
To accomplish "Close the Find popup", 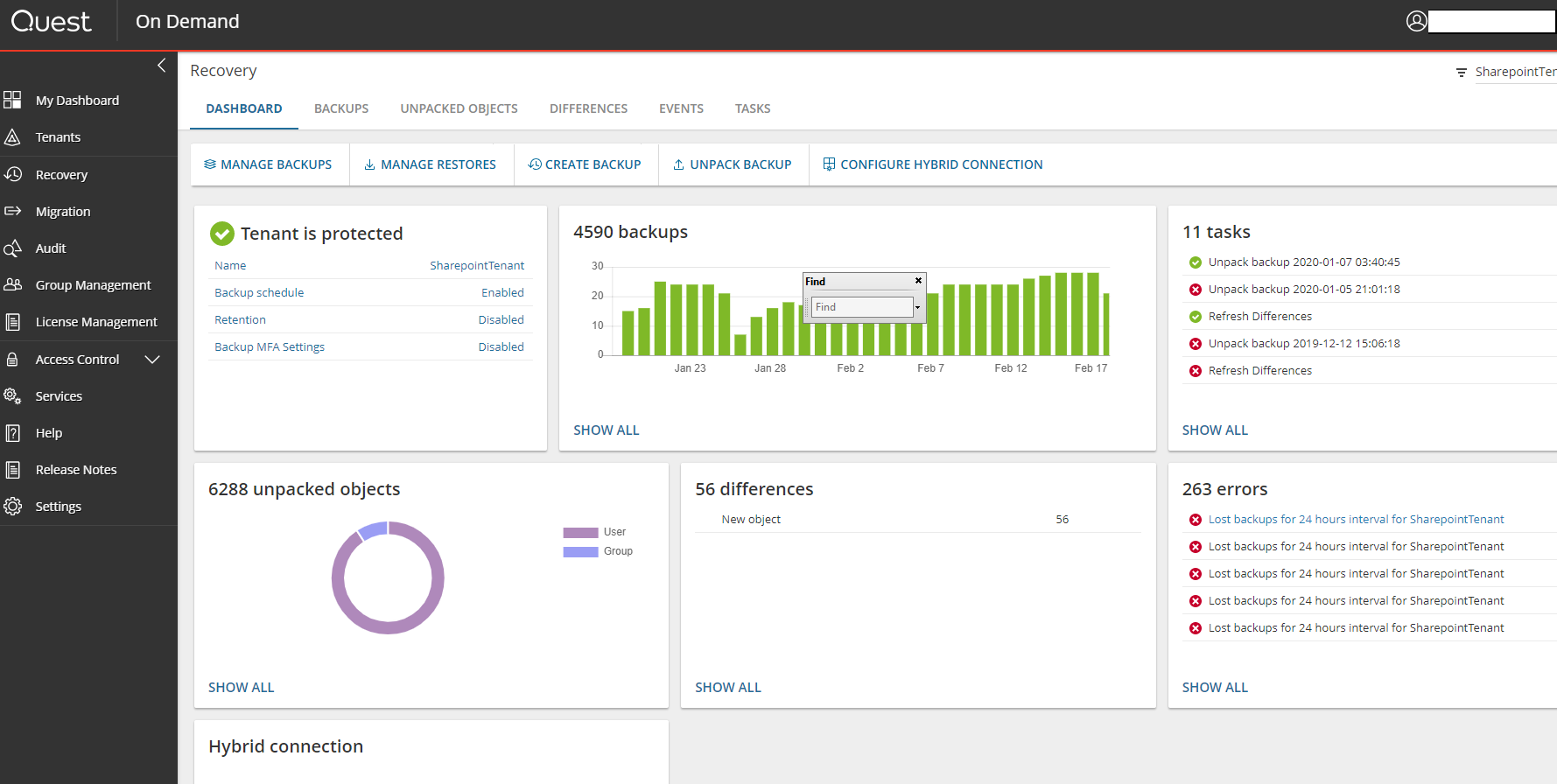I will [x=918, y=281].
